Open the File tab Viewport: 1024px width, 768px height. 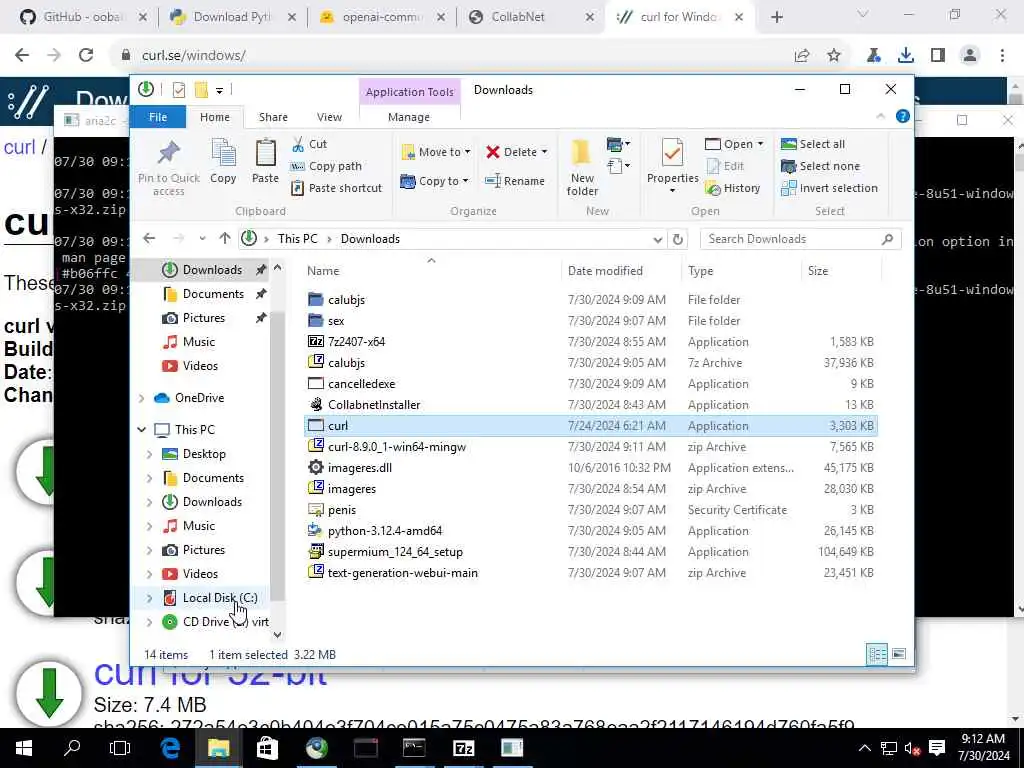(x=158, y=117)
